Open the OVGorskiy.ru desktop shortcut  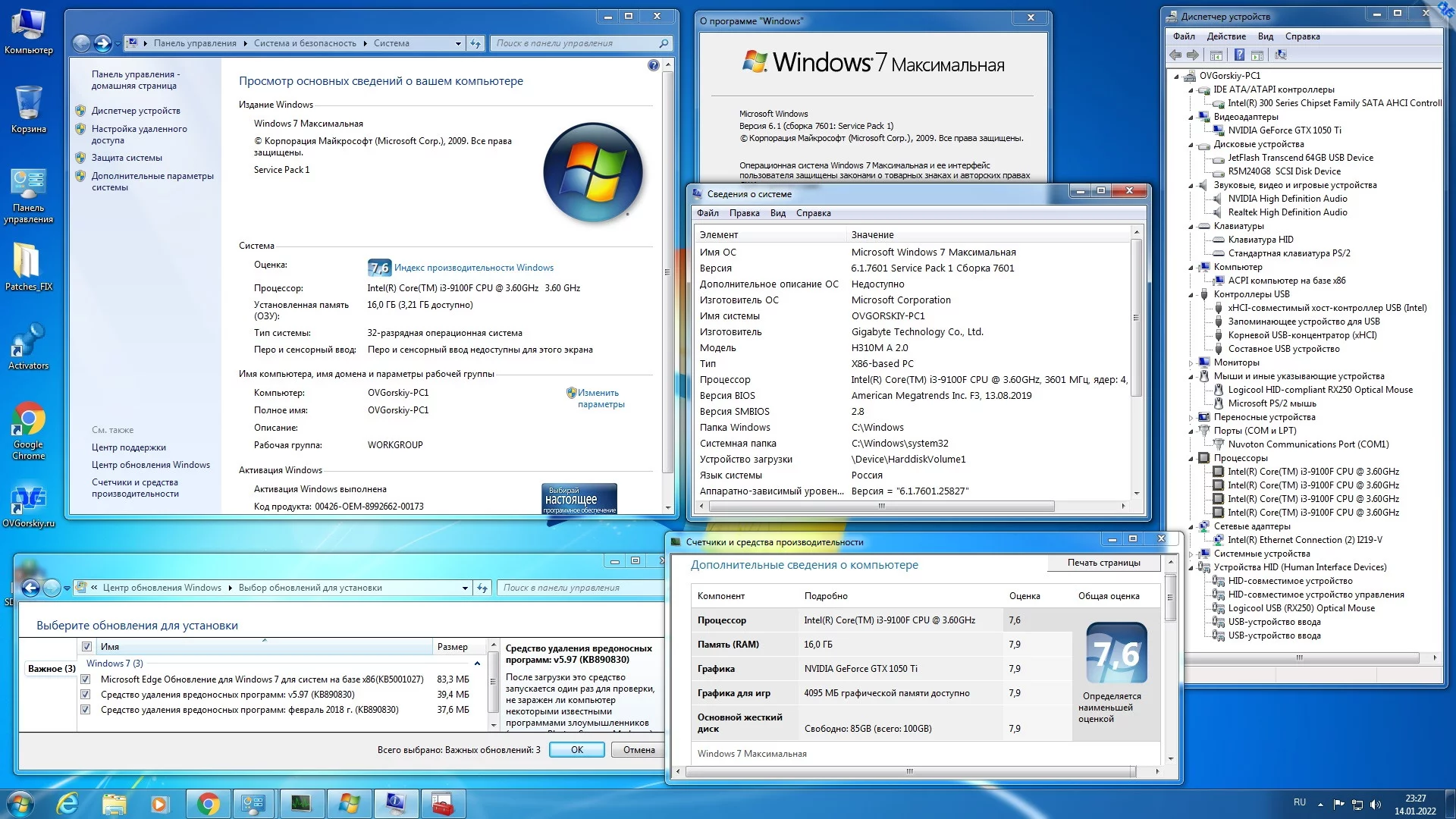(x=28, y=502)
